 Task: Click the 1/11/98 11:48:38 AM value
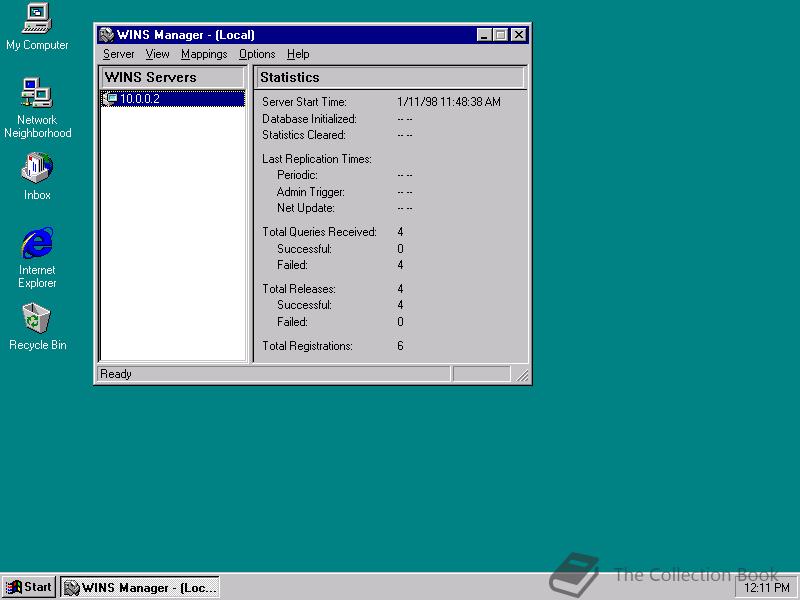449,102
